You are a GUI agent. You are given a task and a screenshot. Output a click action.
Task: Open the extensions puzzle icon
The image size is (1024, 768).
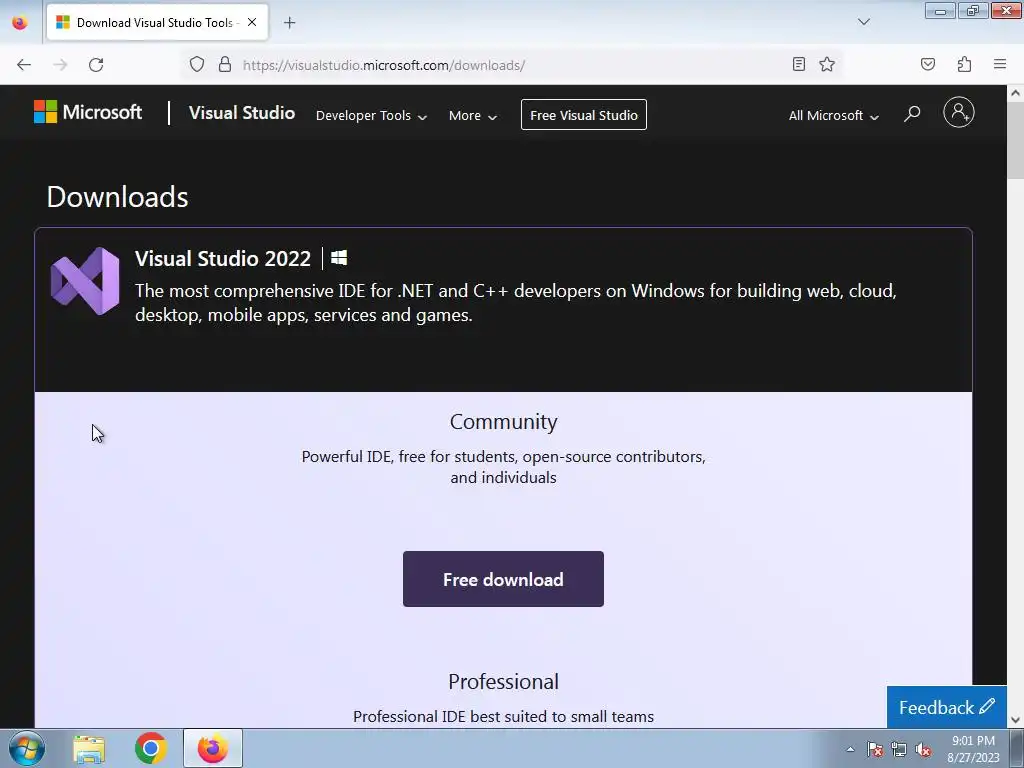coord(964,64)
